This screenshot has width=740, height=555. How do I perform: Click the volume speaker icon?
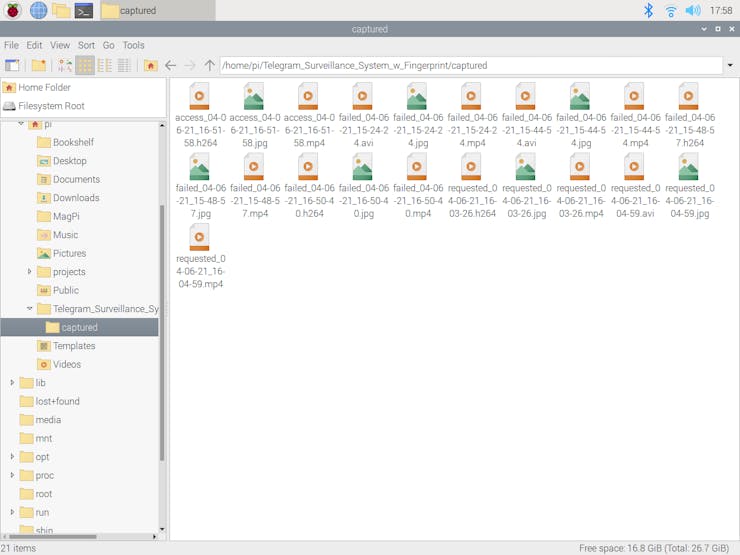coord(692,11)
